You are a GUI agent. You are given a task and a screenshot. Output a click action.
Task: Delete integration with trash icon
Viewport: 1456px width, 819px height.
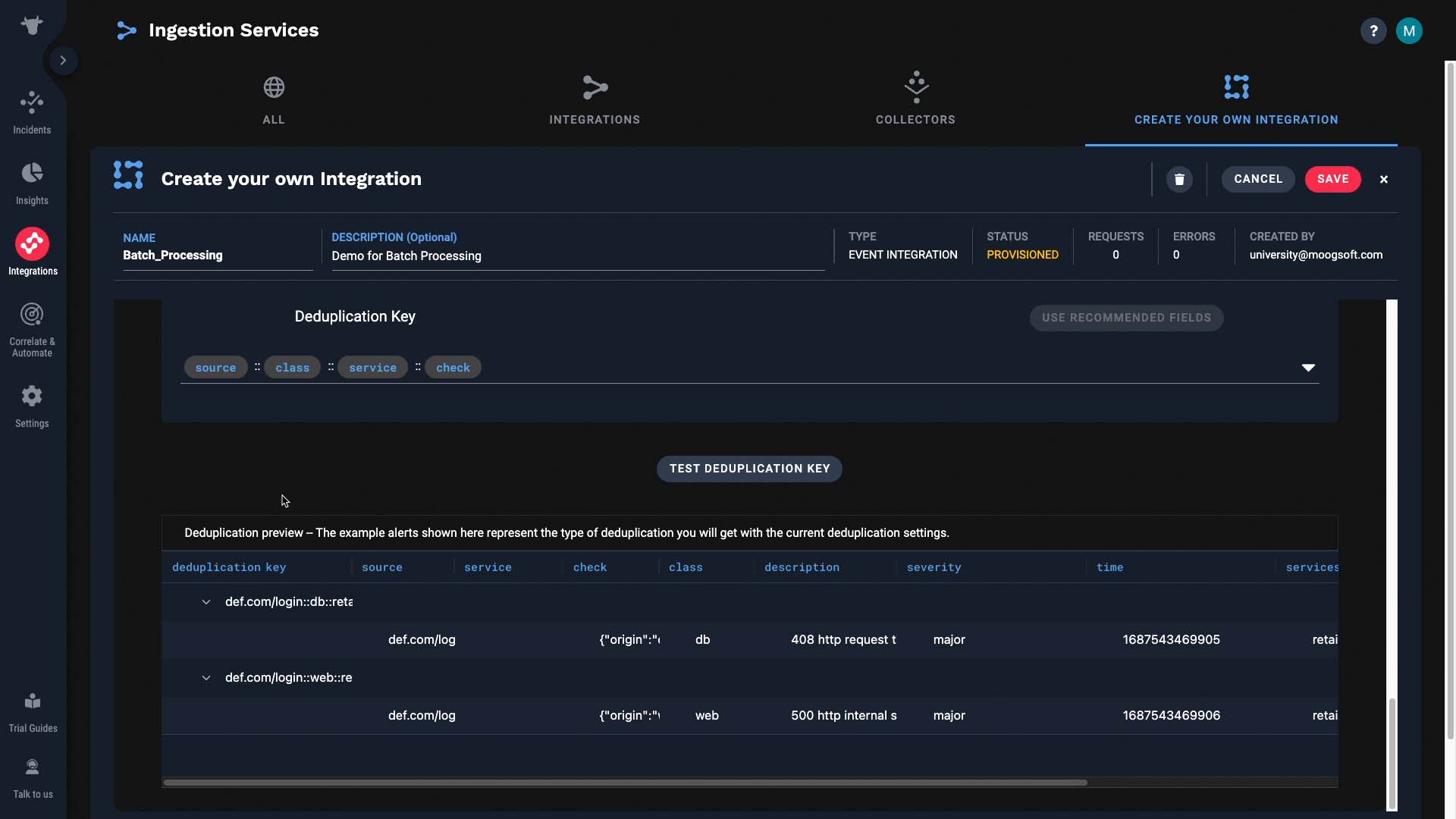click(1179, 180)
